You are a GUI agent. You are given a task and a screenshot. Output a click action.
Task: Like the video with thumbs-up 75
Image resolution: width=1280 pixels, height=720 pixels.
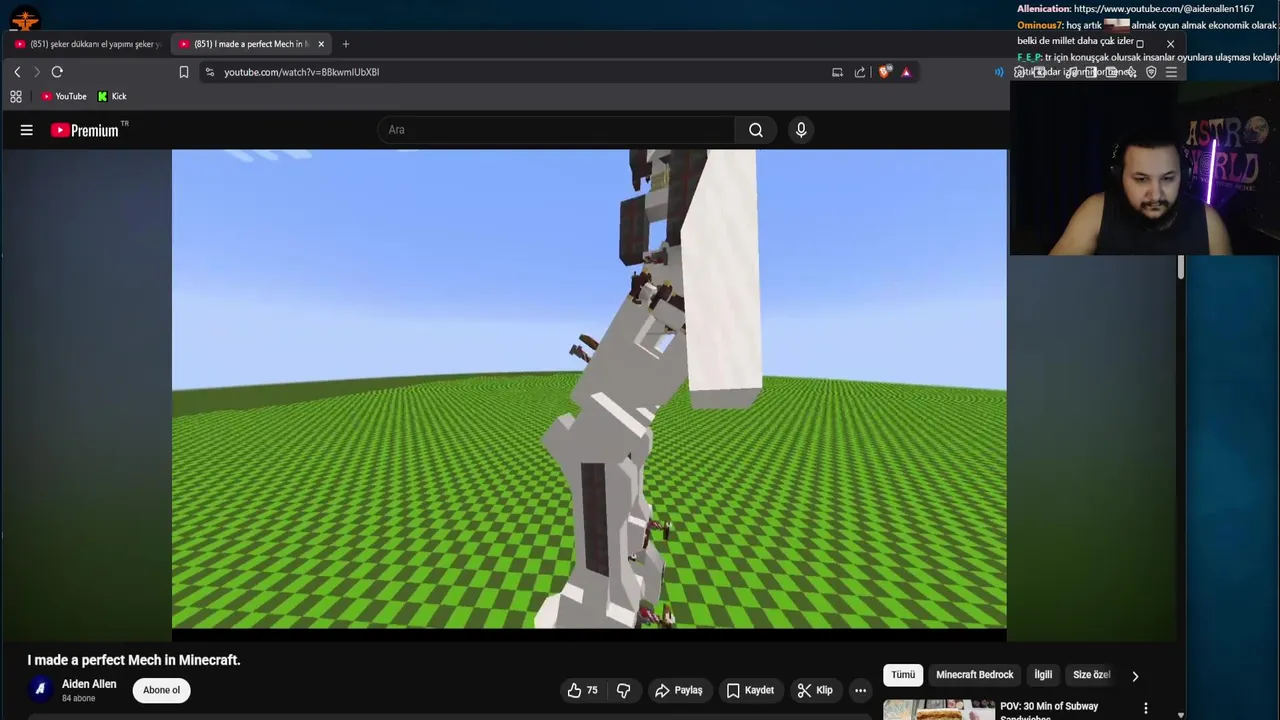pyautogui.click(x=582, y=690)
